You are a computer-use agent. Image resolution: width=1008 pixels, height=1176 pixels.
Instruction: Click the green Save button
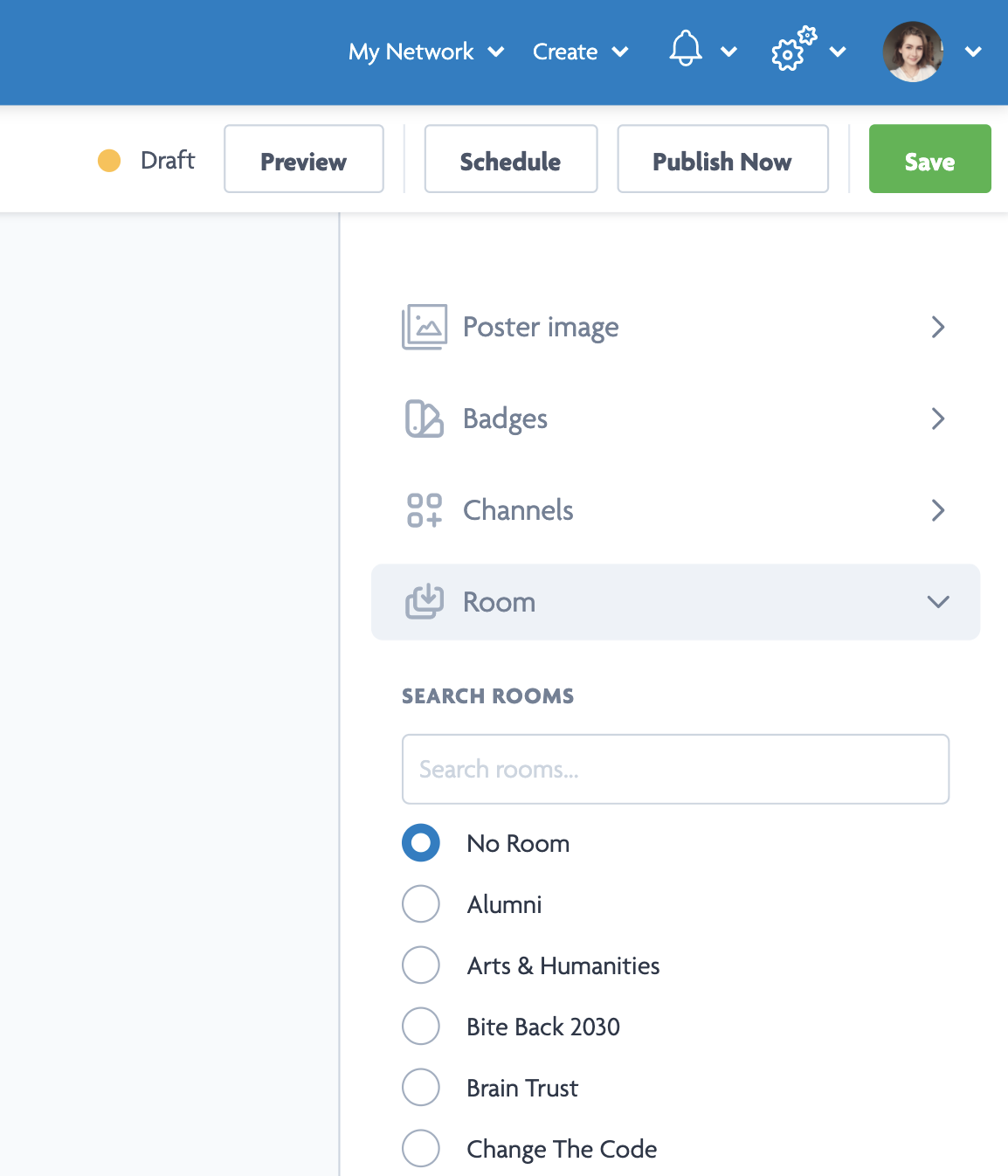pos(929,159)
